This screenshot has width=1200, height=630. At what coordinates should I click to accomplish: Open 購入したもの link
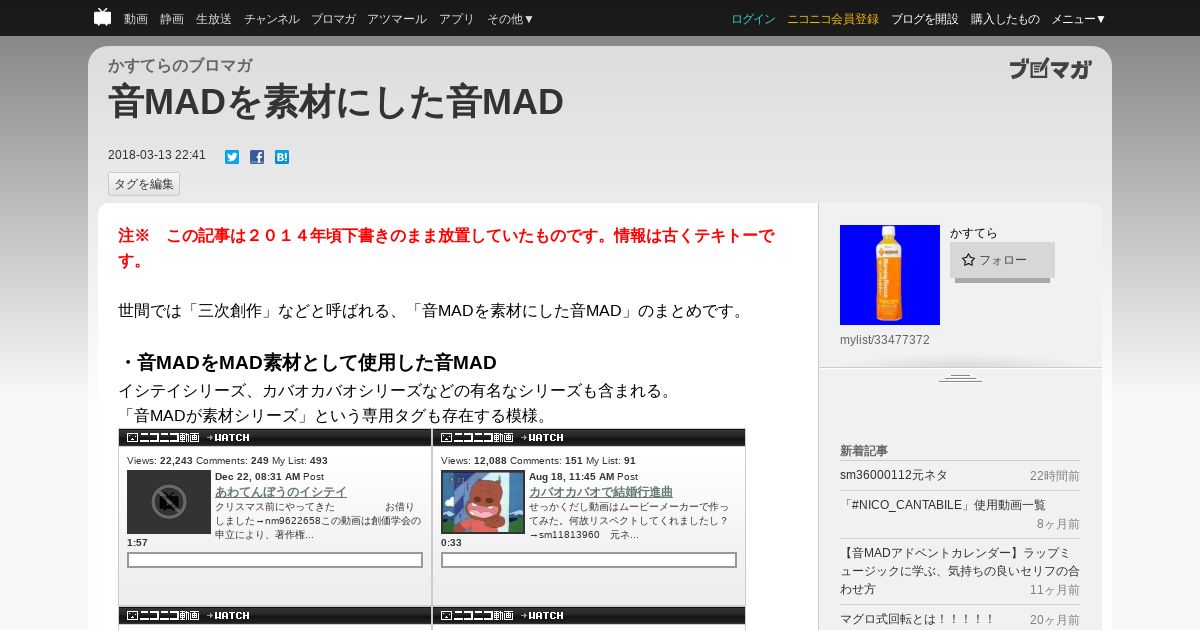[1005, 19]
